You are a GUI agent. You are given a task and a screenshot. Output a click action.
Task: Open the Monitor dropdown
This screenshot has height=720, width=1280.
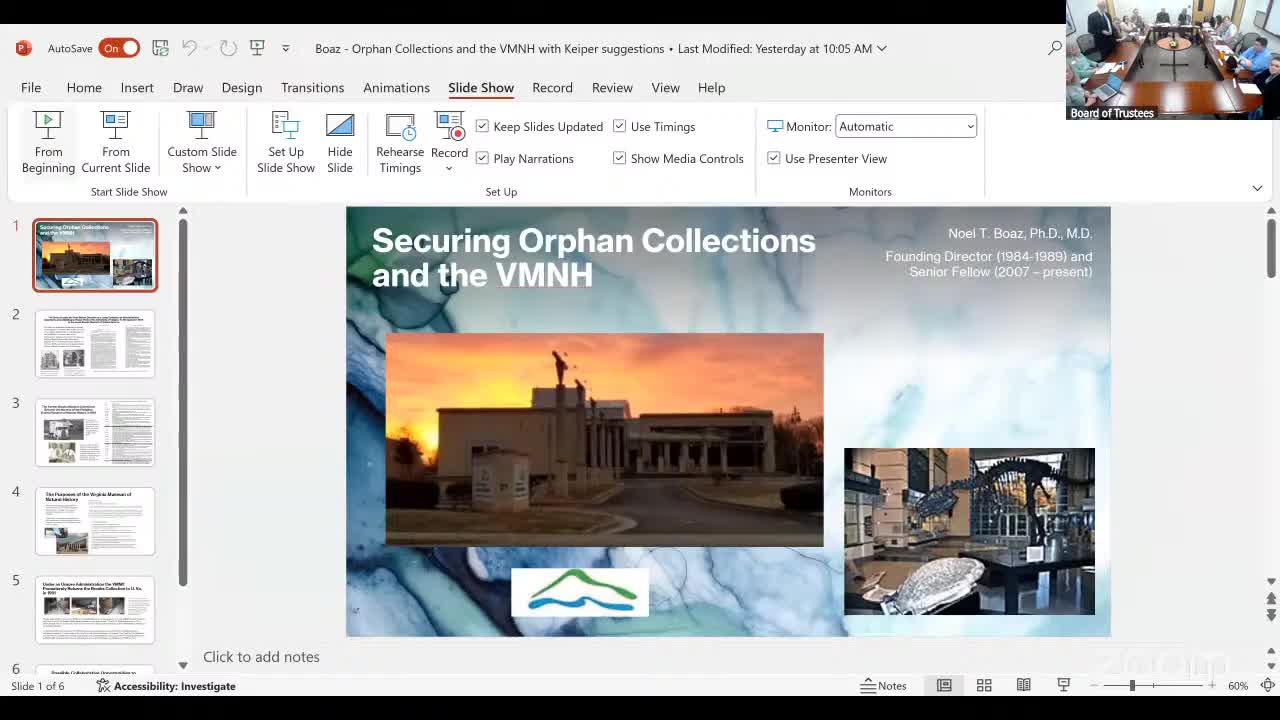pos(906,127)
